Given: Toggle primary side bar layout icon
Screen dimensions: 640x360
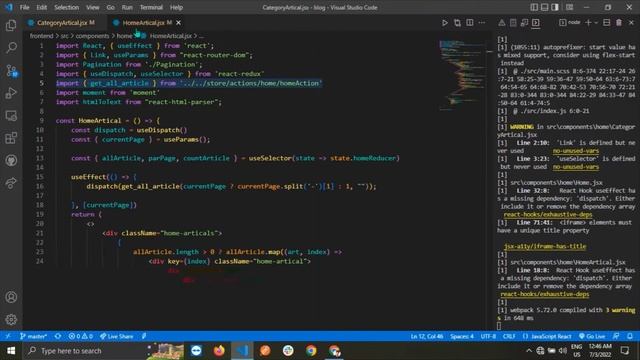Looking at the screenshot, I should (x=534, y=7).
